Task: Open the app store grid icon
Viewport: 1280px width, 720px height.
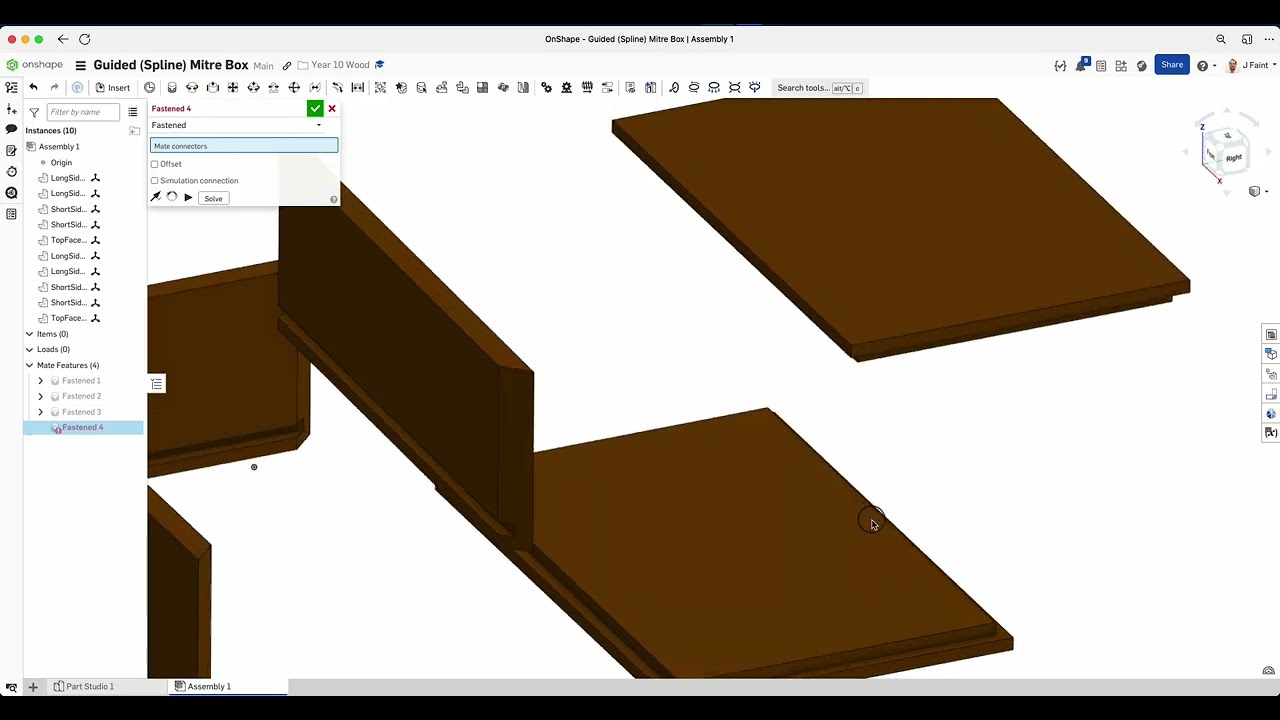Action: (x=1121, y=66)
